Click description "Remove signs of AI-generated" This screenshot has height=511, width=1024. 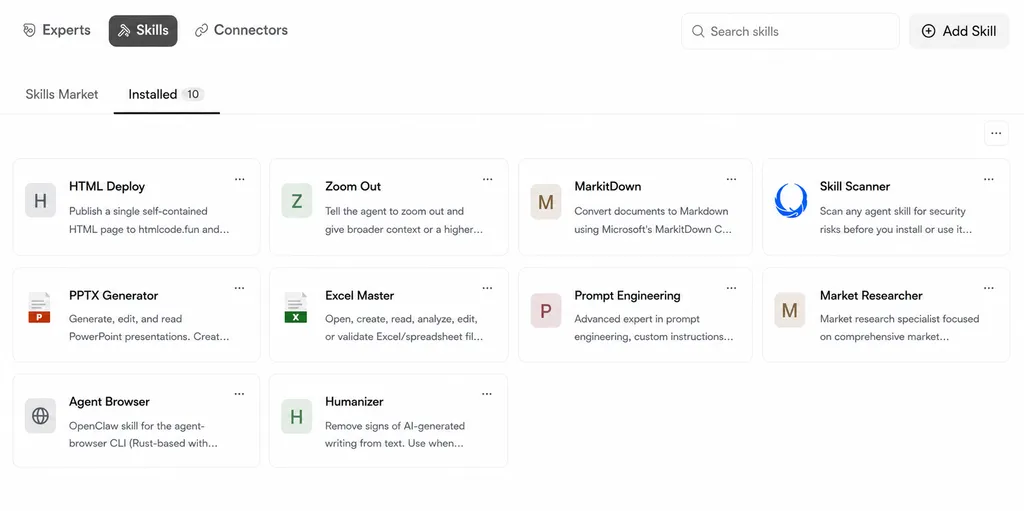coord(395,425)
